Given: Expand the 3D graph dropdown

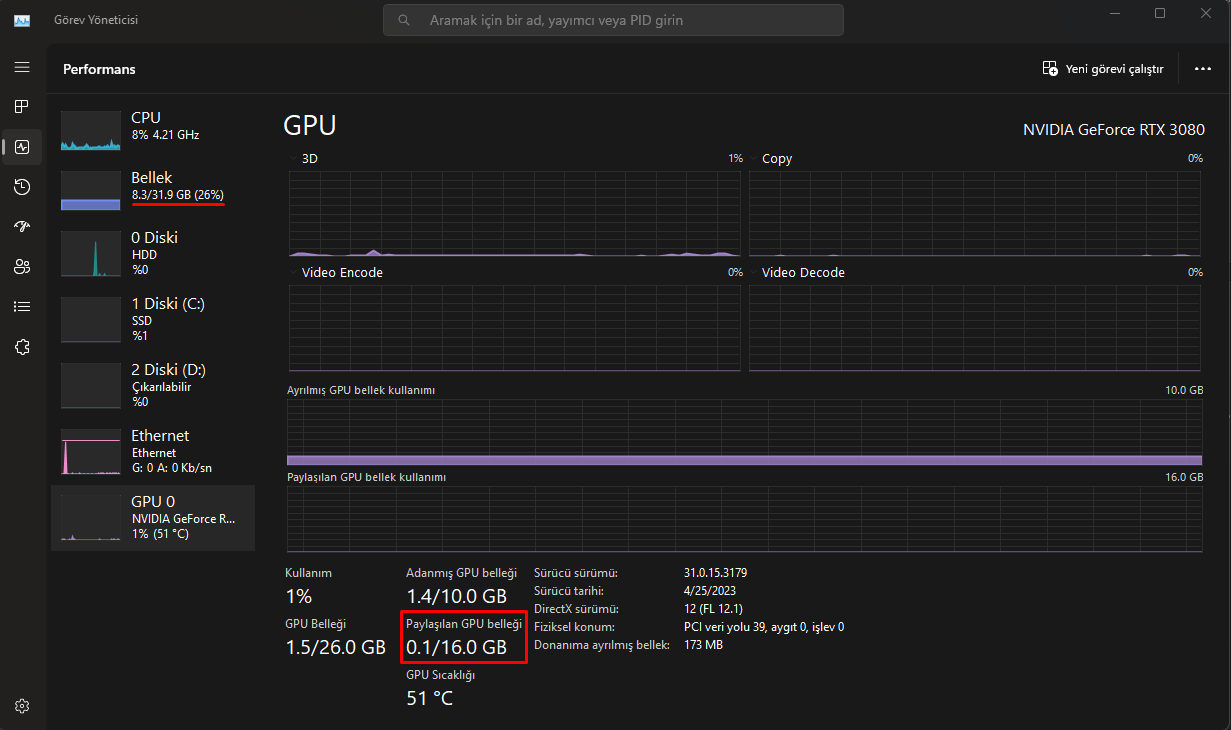Looking at the screenshot, I should pos(293,159).
